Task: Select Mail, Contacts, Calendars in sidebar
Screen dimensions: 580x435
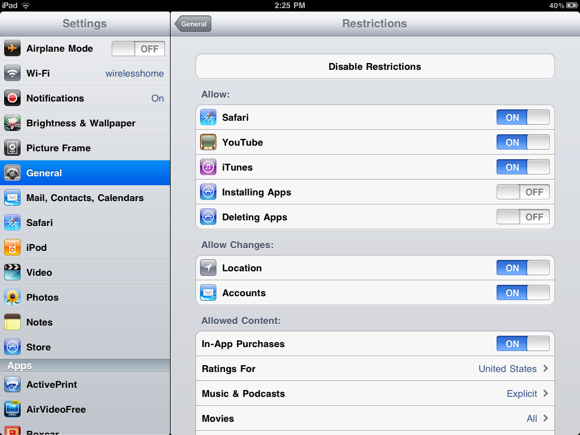Action: (85, 198)
